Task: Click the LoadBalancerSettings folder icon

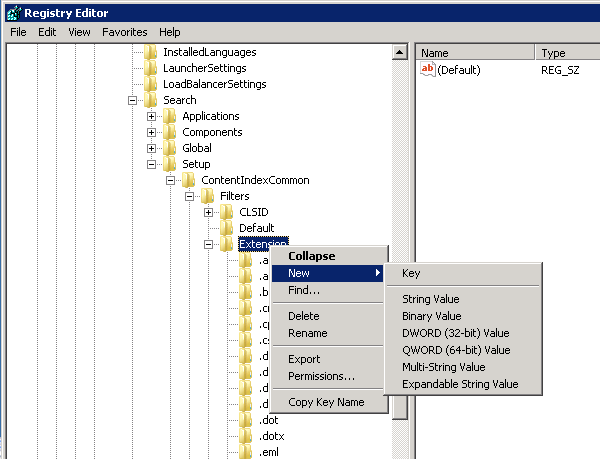Action: coord(150,84)
